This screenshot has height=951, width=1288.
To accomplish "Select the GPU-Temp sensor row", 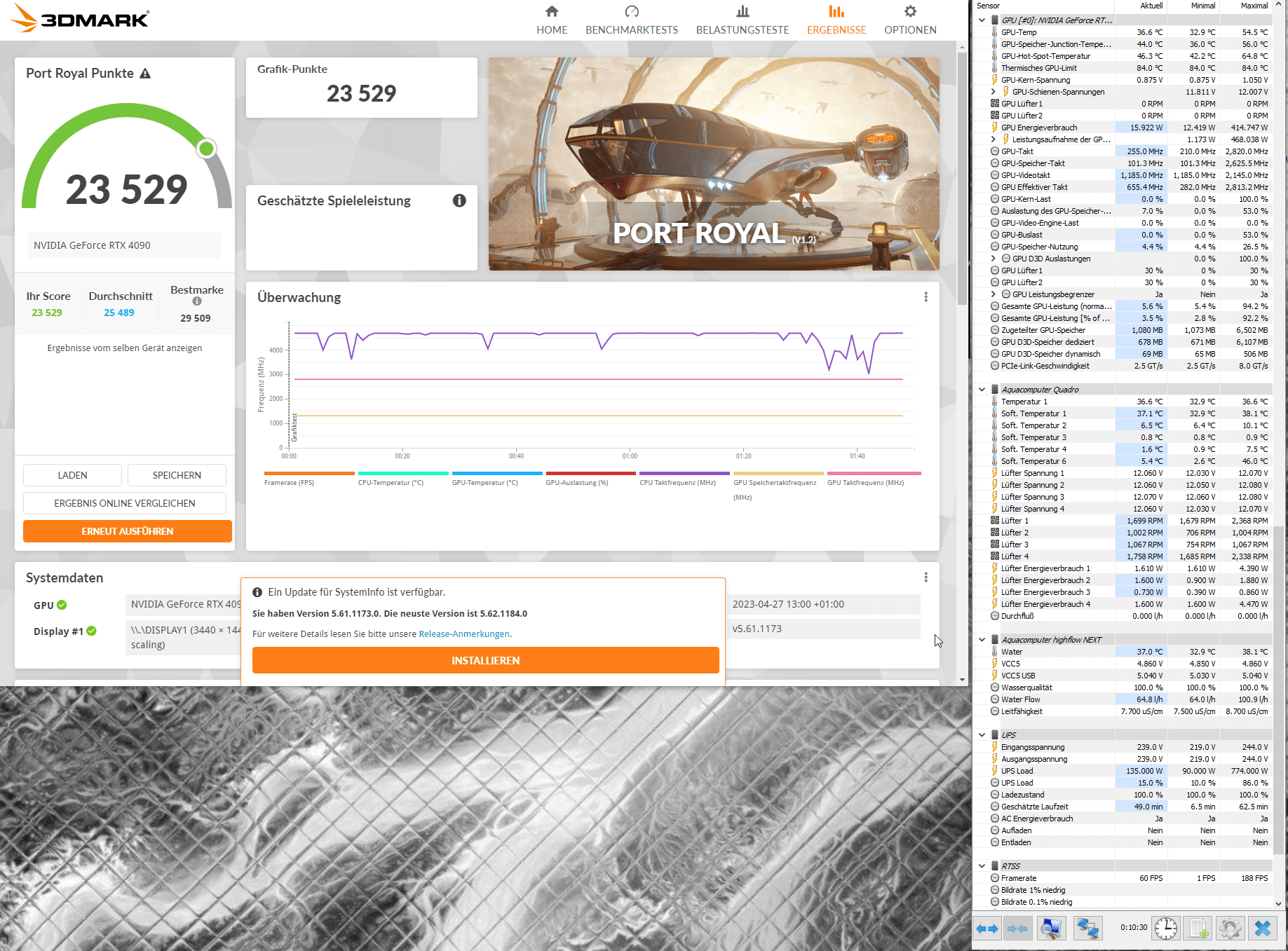I will click(1123, 32).
